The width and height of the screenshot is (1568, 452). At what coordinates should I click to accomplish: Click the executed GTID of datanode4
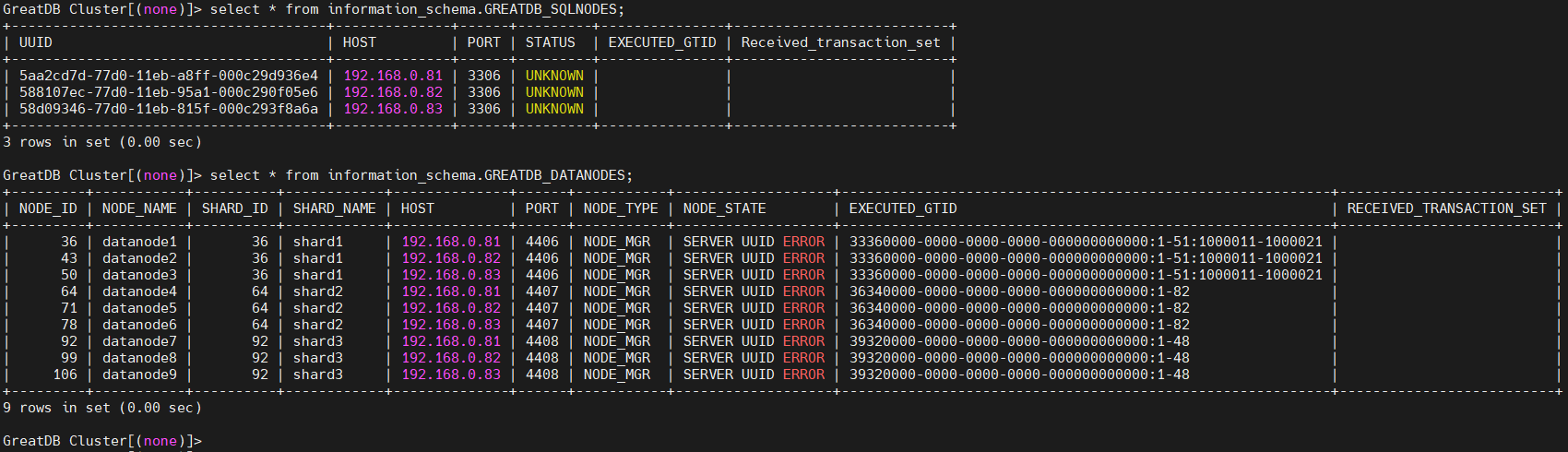tap(1019, 291)
